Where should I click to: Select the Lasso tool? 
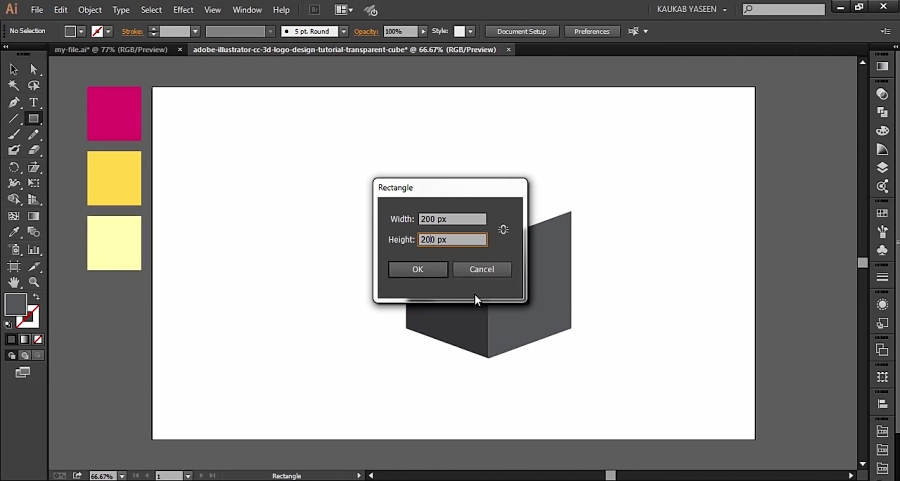pos(34,86)
